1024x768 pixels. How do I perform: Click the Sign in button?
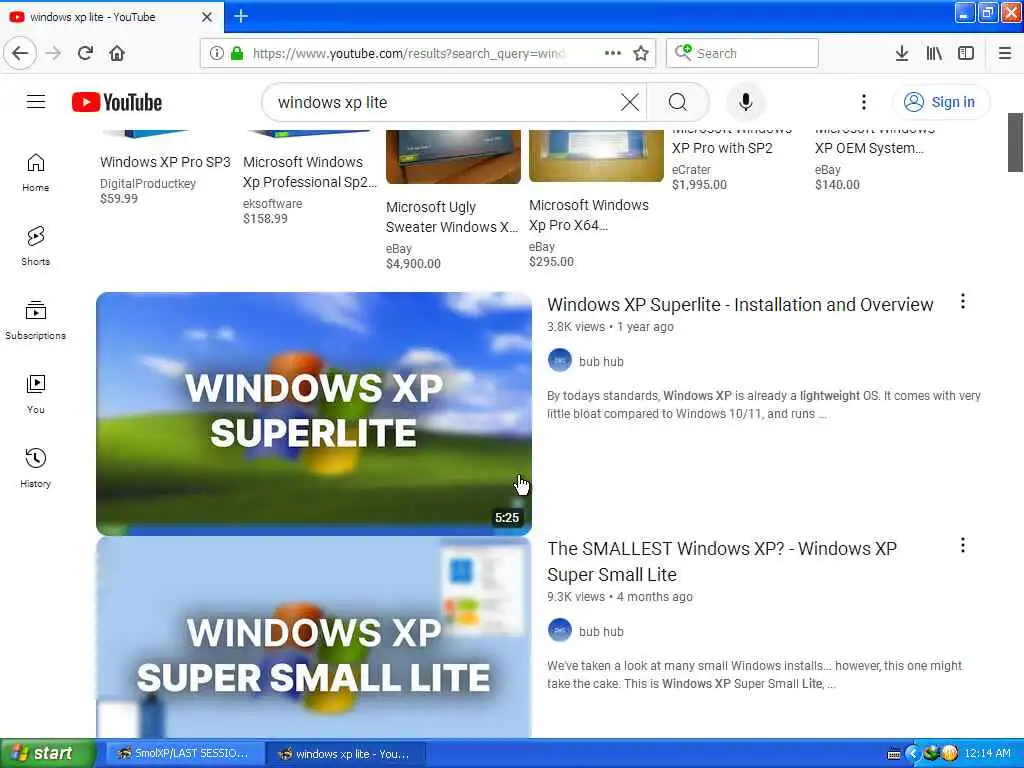[940, 102]
